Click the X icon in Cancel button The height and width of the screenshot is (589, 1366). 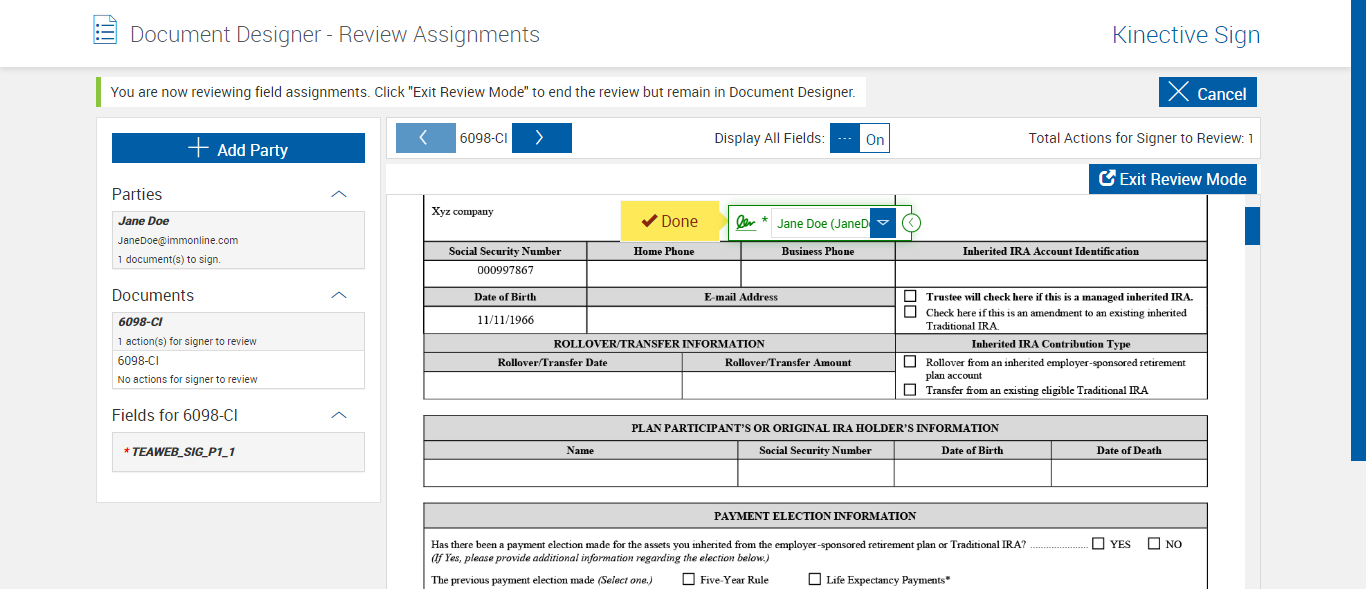(1179, 92)
